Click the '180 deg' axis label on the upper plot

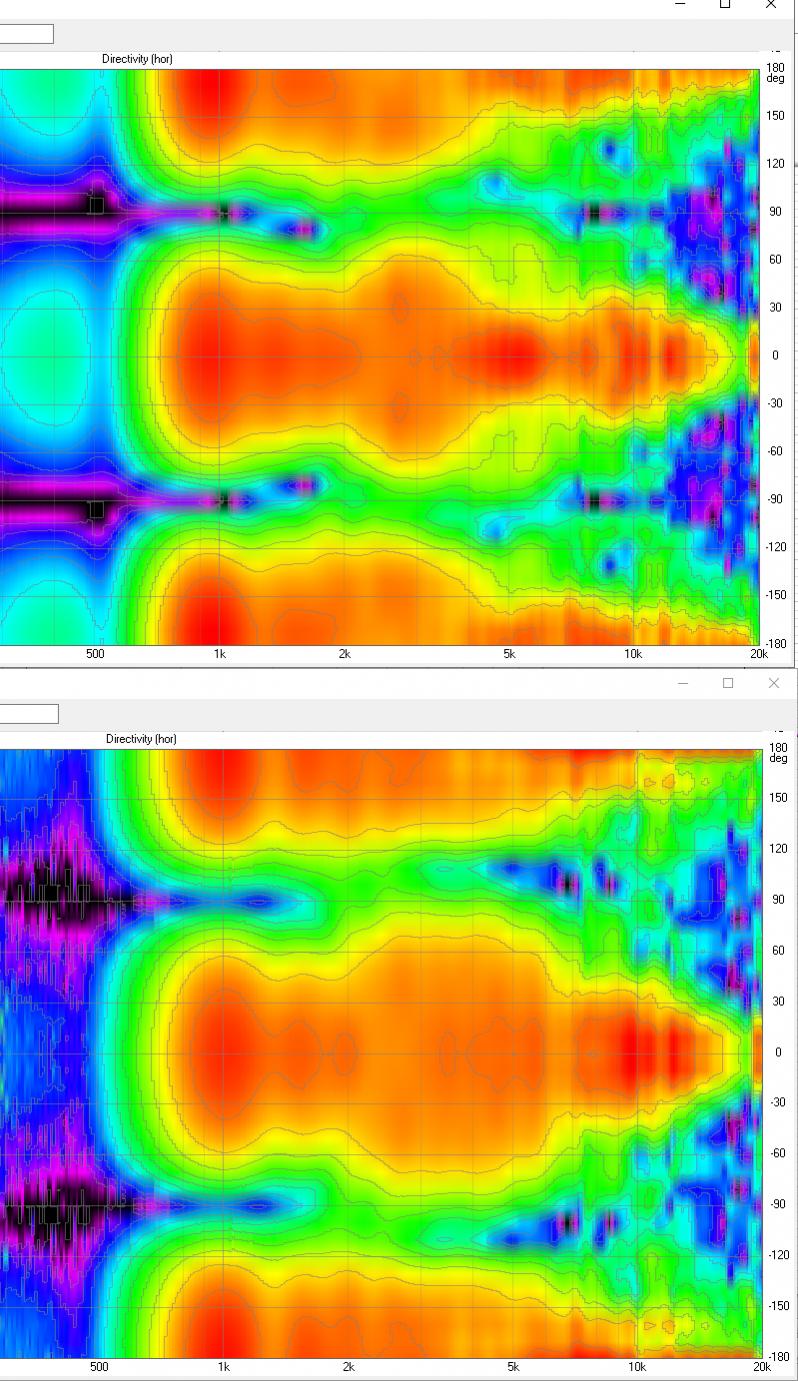click(x=776, y=73)
